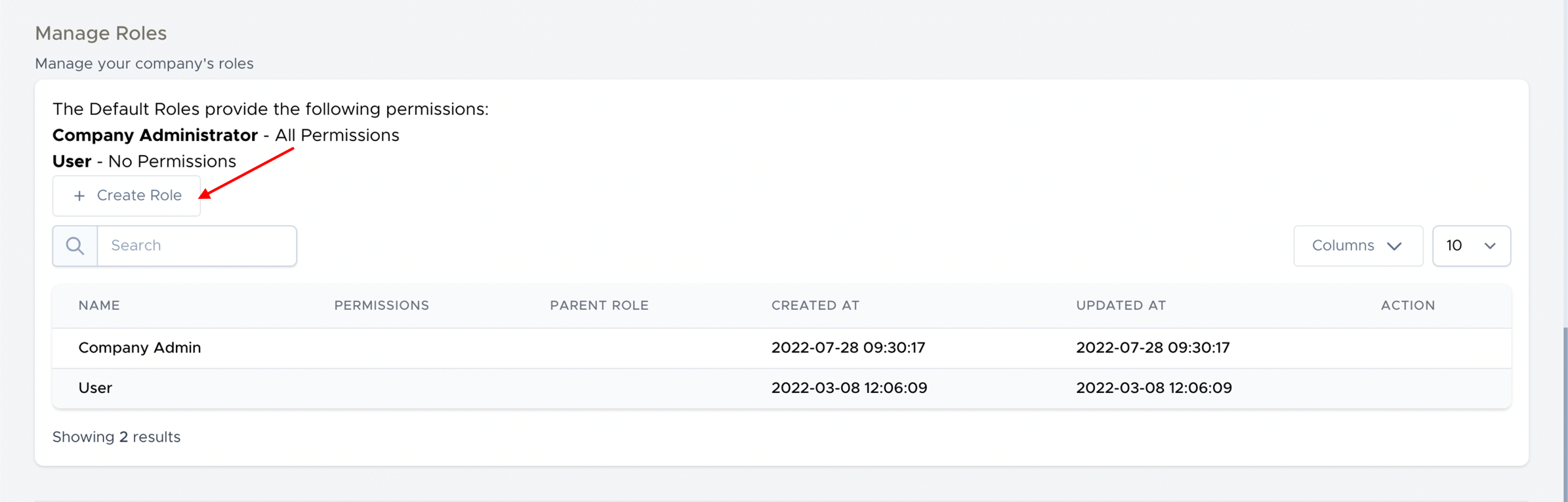Click the User row's created at timestamp
Viewport: 1568px width, 502px height.
[849, 388]
